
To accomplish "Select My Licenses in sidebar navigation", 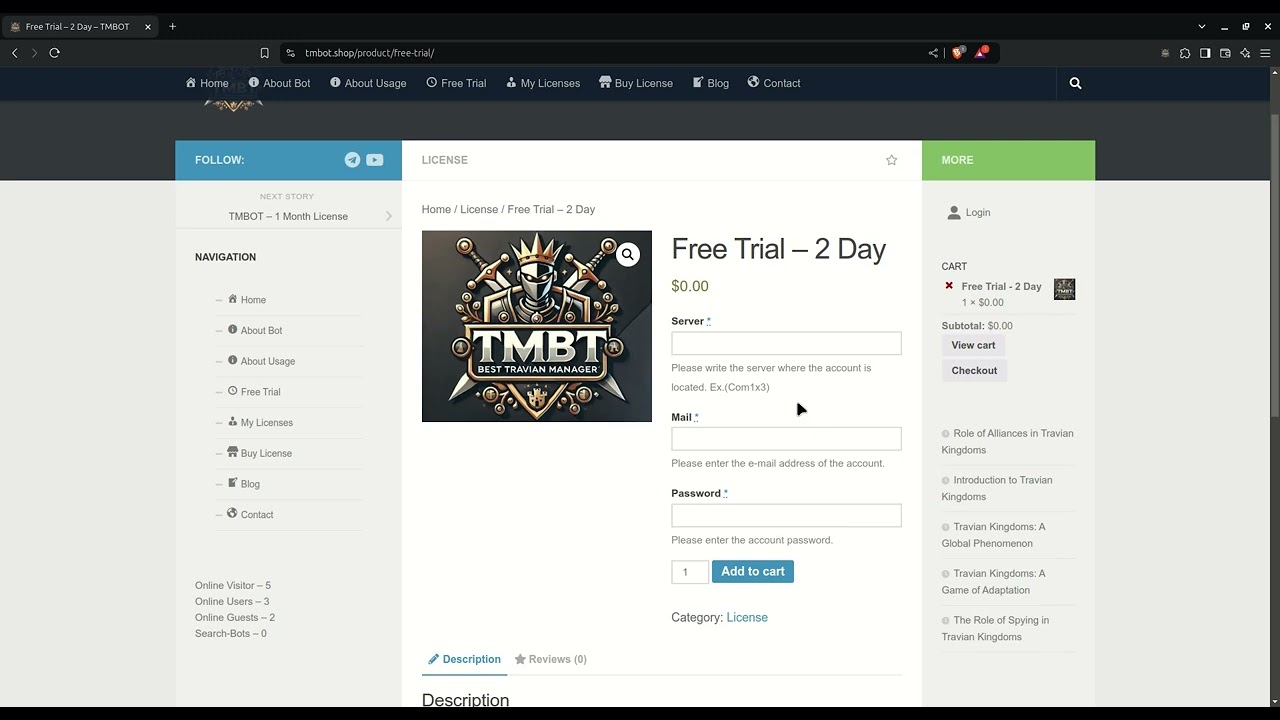I will (x=260, y=422).
